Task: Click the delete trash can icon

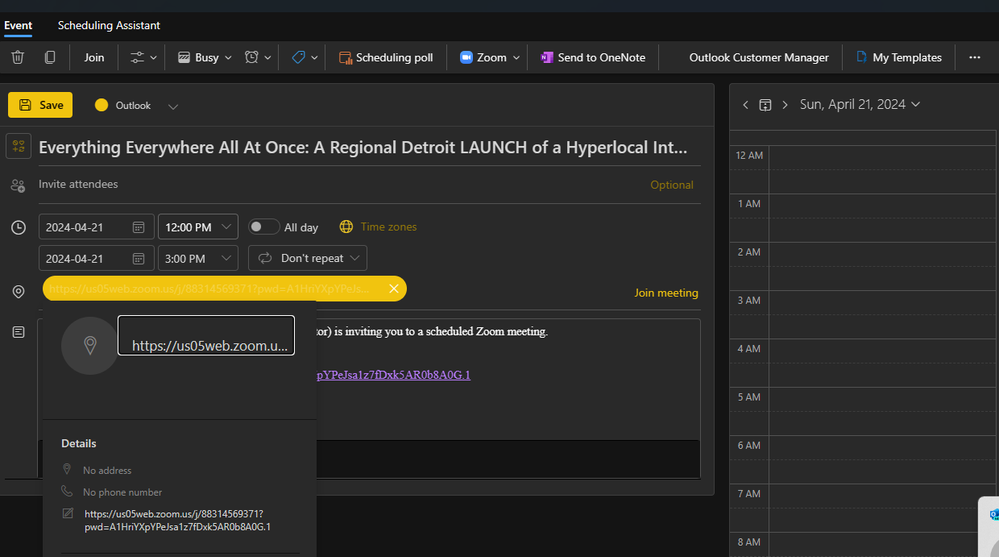Action: 17,58
